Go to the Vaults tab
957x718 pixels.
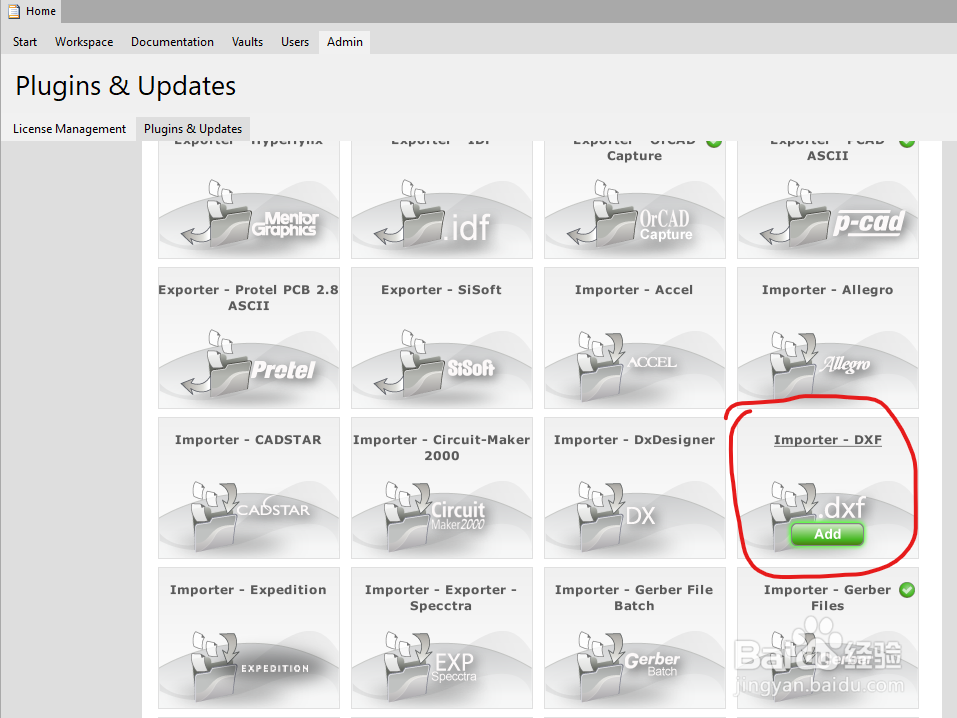pos(247,42)
